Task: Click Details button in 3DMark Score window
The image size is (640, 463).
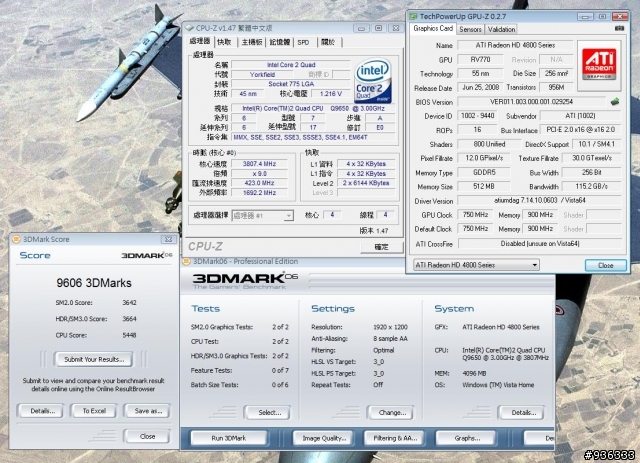Action: (42, 411)
